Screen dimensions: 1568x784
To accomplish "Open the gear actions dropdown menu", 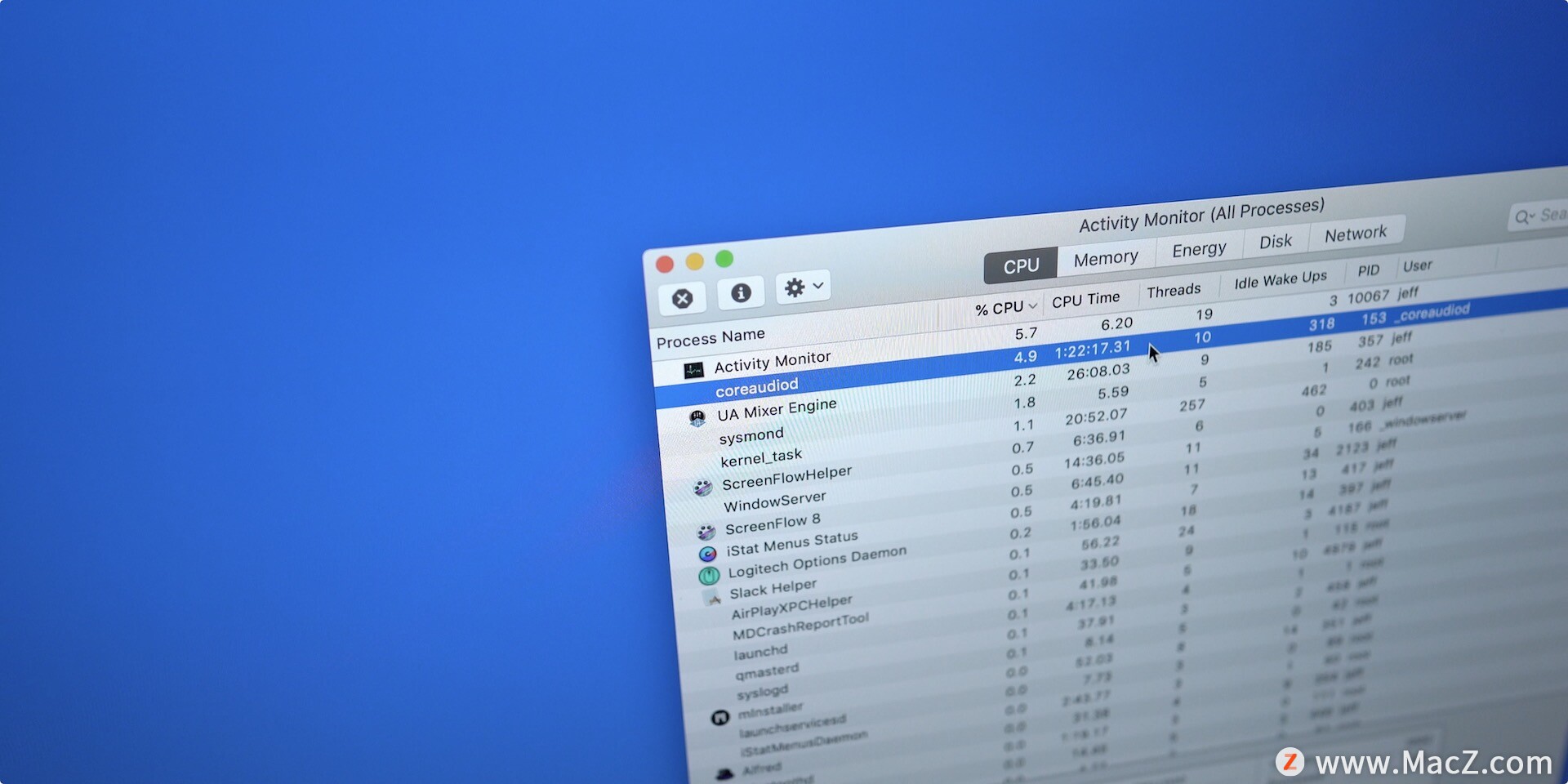I will pos(804,287).
